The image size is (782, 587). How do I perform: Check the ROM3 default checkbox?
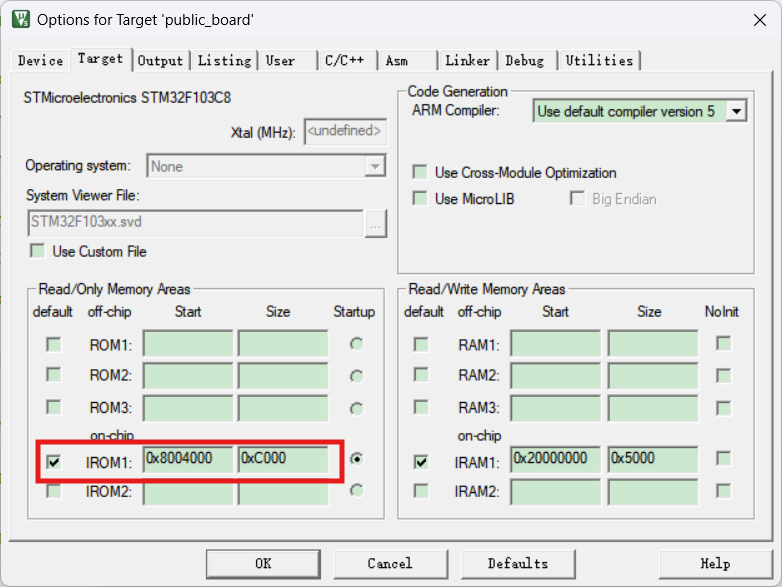coord(53,407)
